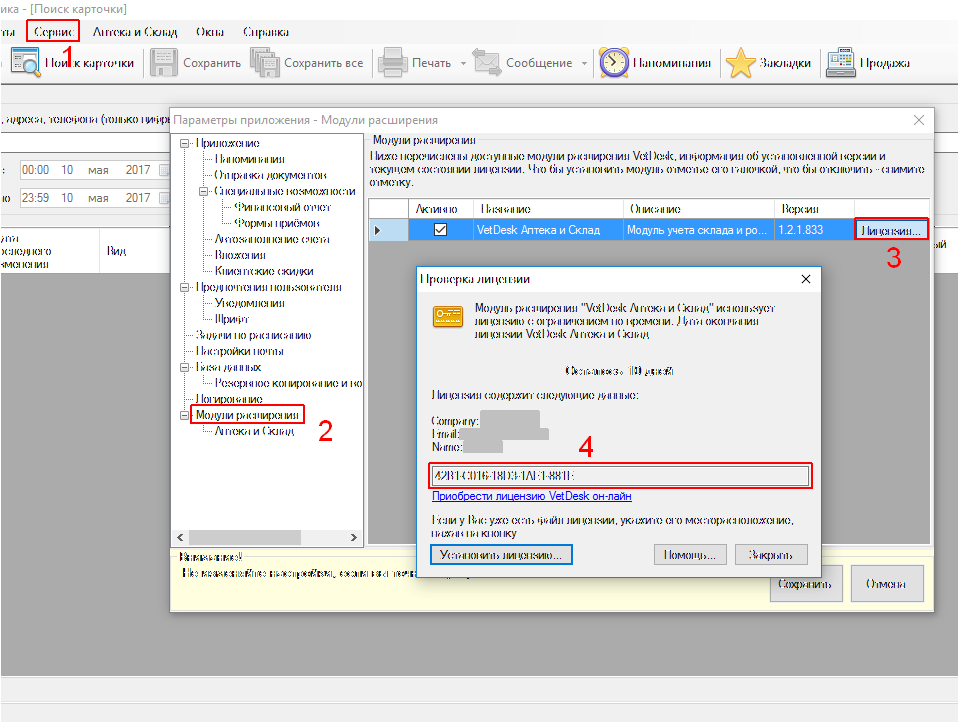Click the Print printer icon

click(x=393, y=62)
